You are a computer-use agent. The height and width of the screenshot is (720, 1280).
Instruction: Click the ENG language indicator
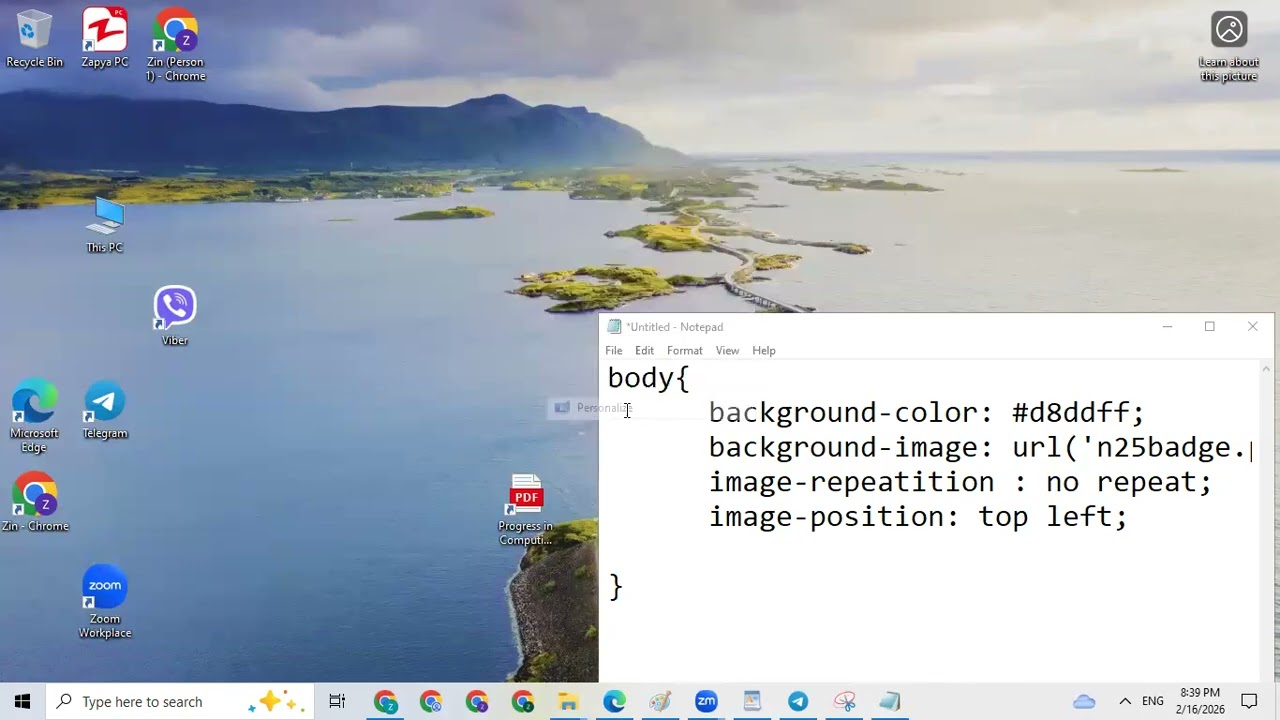click(1153, 701)
